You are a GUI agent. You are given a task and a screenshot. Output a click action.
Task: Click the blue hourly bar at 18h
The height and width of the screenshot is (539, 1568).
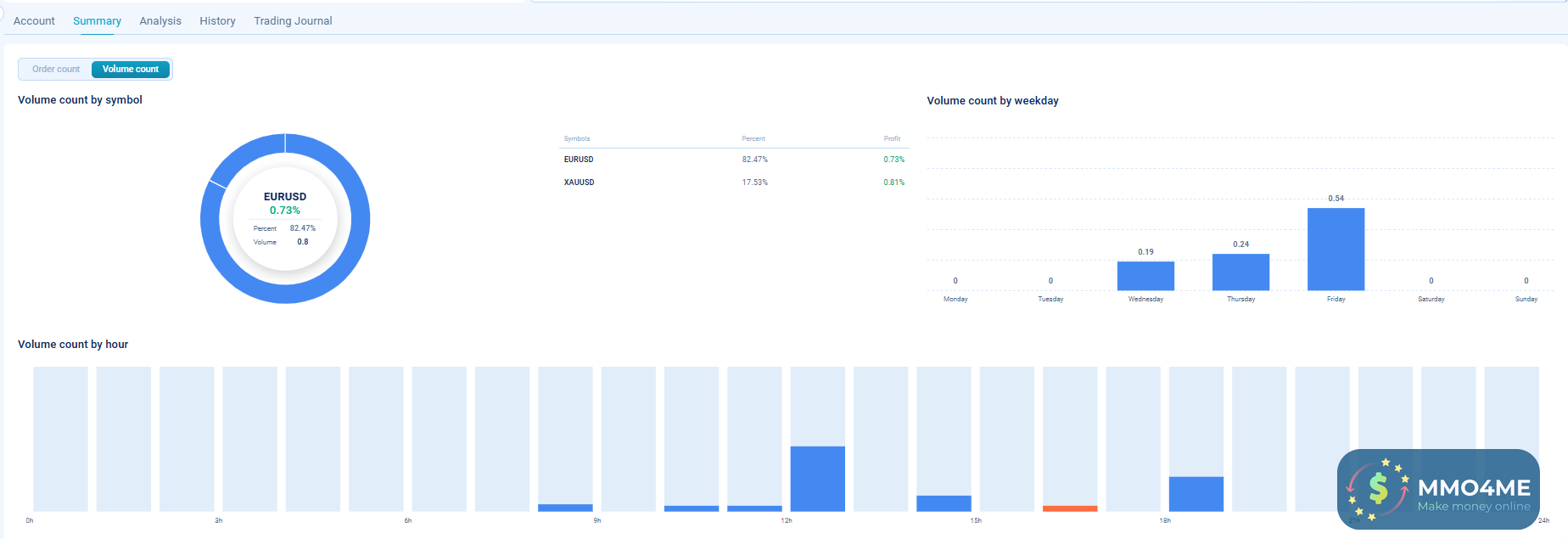tap(1196, 494)
